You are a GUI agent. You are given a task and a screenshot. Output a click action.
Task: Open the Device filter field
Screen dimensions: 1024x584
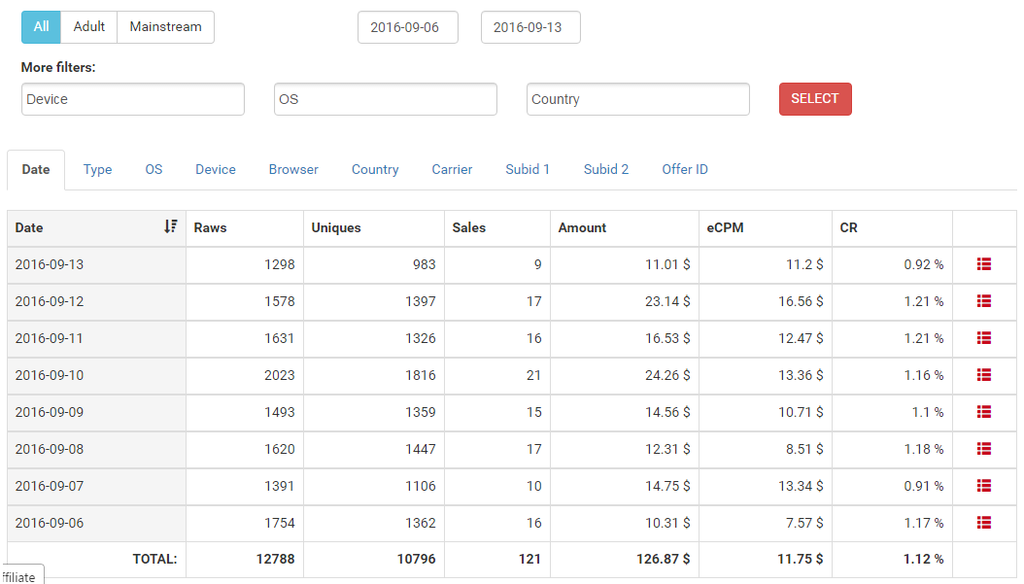point(133,99)
